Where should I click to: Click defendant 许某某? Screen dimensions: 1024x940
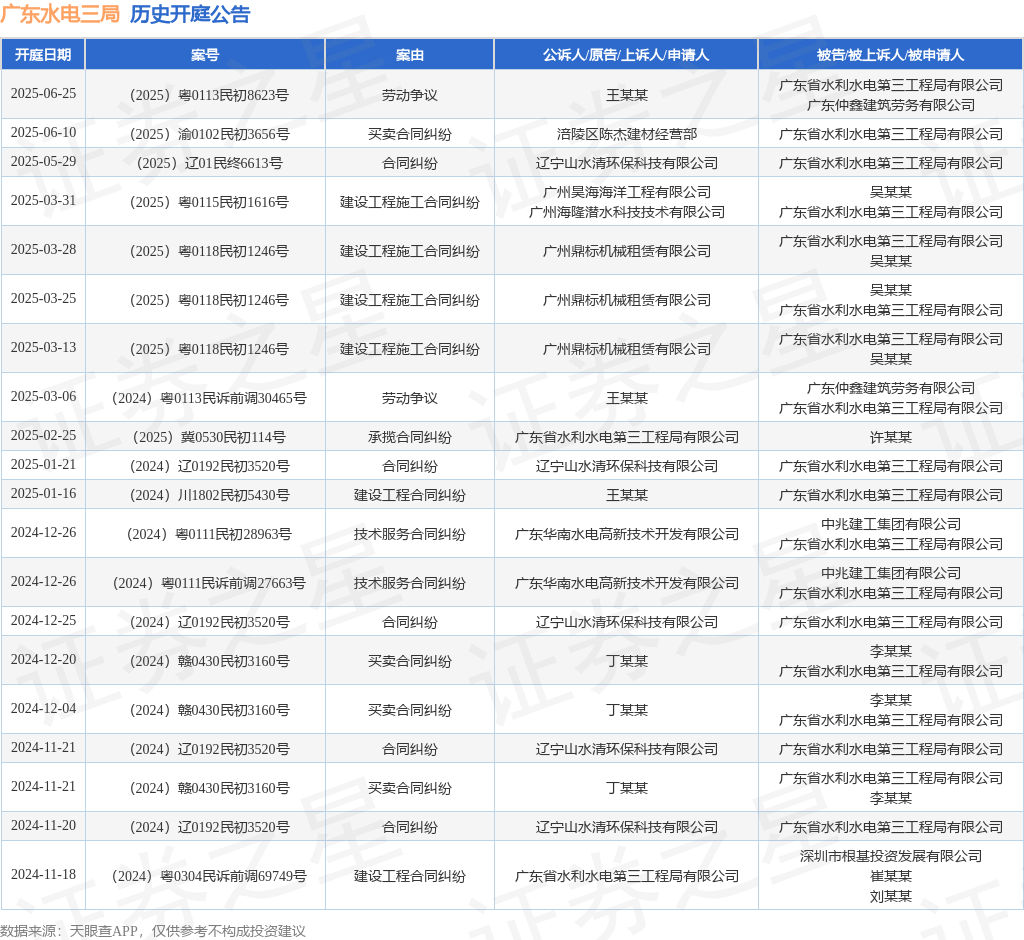pos(890,438)
